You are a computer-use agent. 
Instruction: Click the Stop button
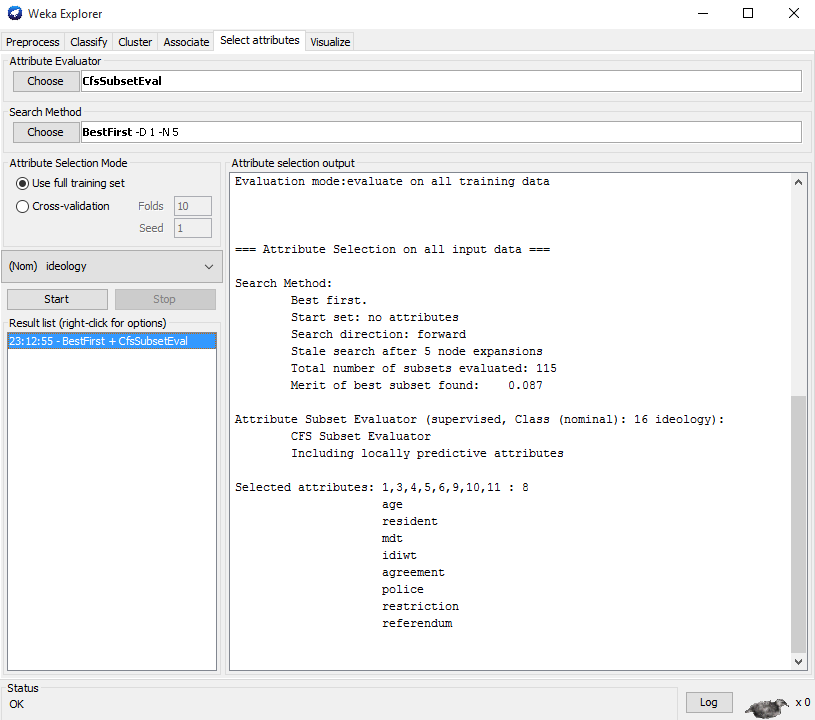click(x=165, y=299)
